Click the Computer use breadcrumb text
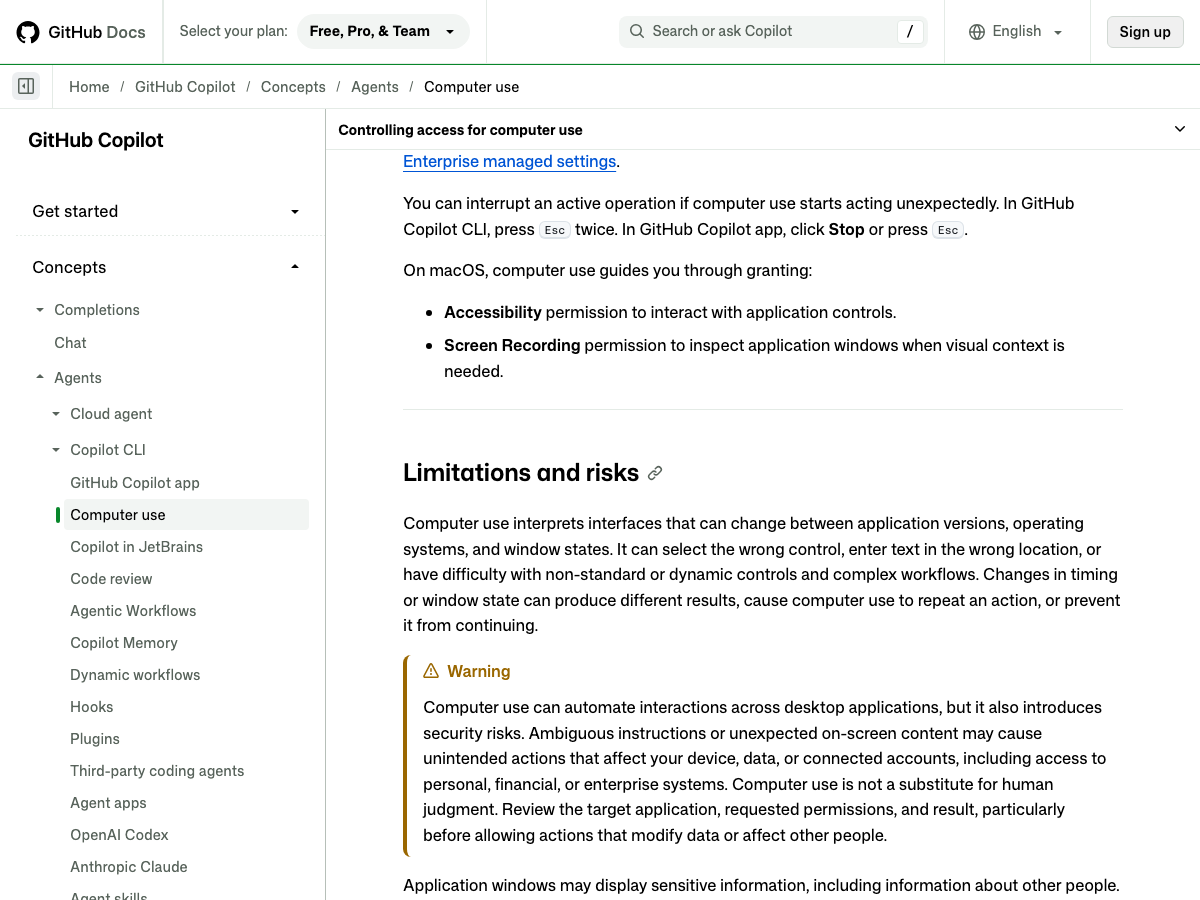The image size is (1200, 900). click(471, 87)
